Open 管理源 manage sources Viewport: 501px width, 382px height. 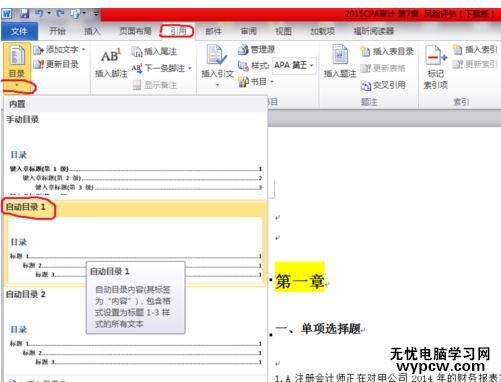(256, 50)
